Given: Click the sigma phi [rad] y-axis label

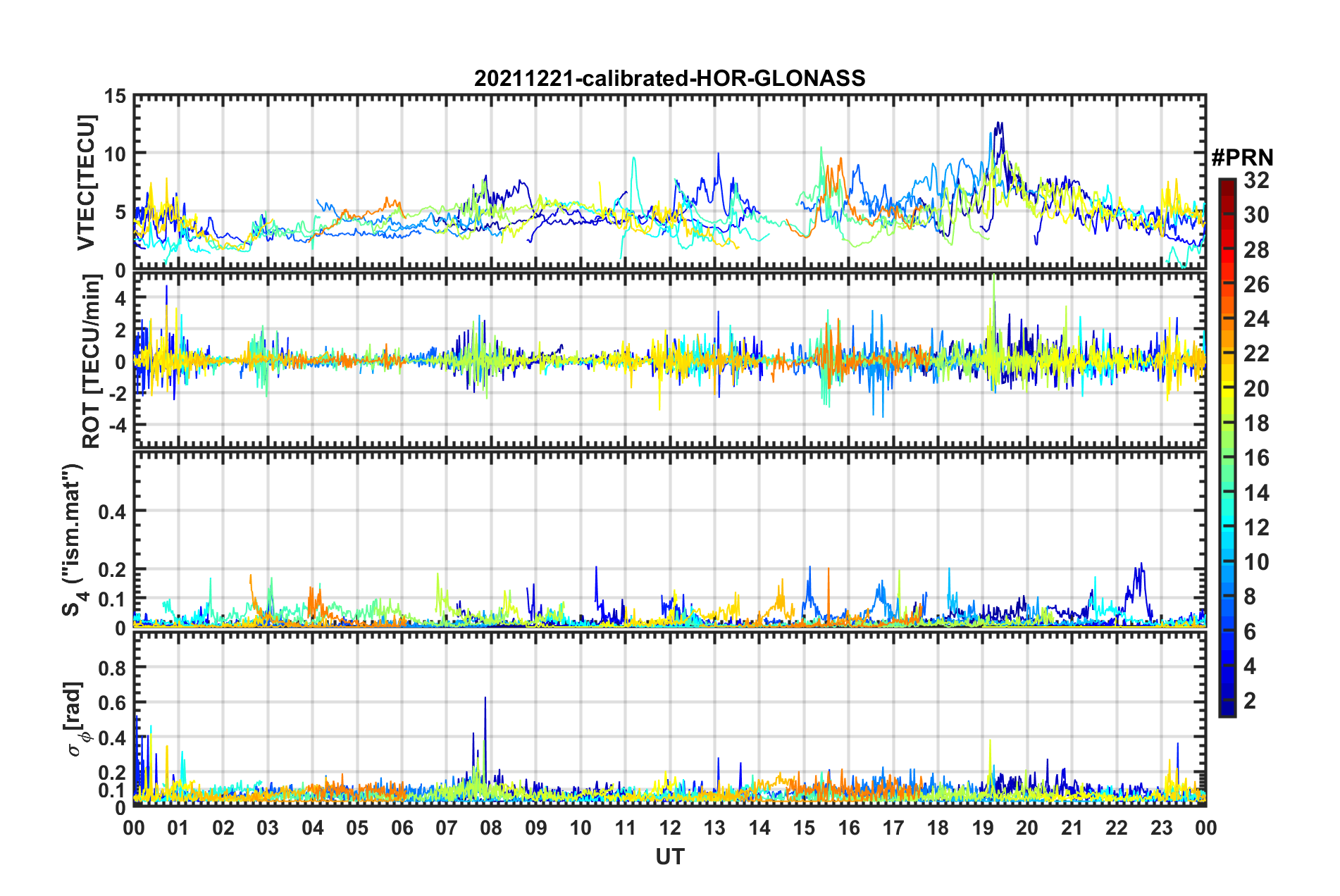Looking at the screenshot, I should click(76, 718).
